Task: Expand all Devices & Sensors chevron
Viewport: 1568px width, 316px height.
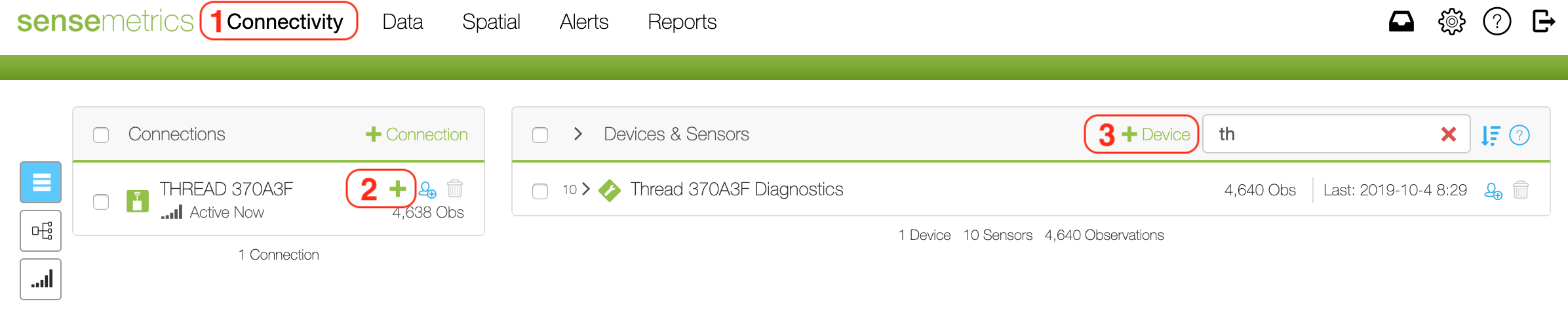Action: pos(578,134)
